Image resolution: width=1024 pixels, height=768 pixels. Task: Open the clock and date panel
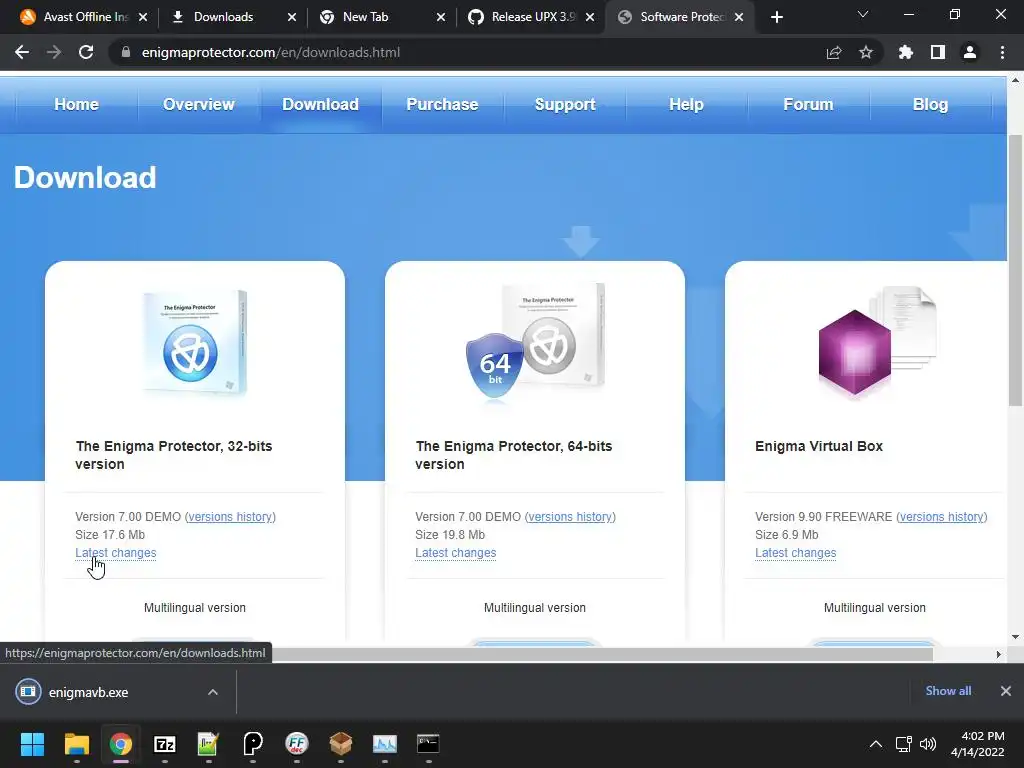click(x=977, y=744)
